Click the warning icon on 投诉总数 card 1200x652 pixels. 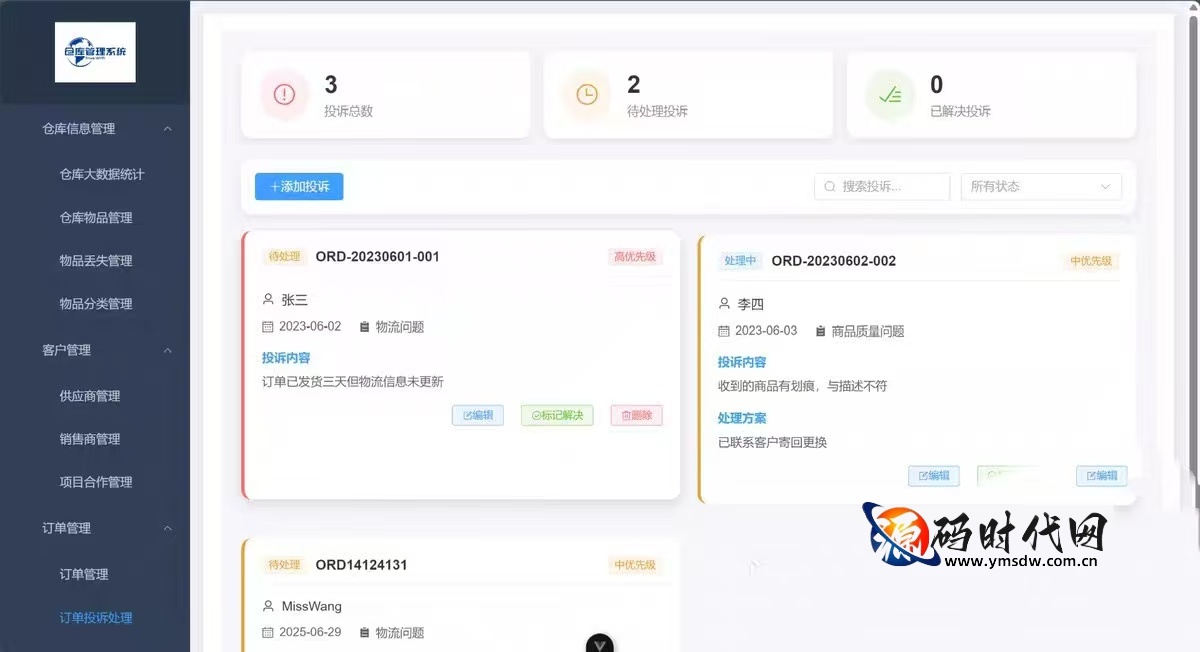tap(284, 95)
